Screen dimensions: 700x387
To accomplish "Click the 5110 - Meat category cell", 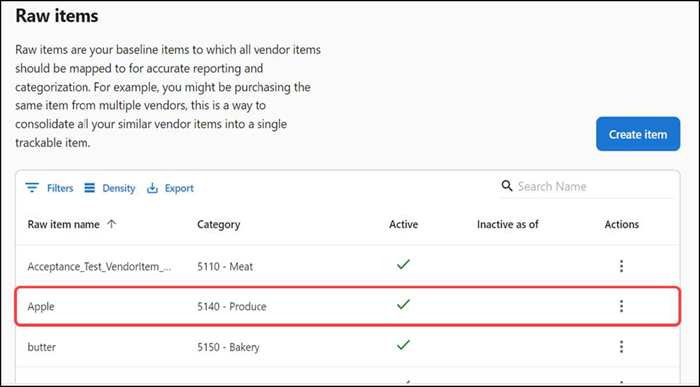I will (225, 266).
